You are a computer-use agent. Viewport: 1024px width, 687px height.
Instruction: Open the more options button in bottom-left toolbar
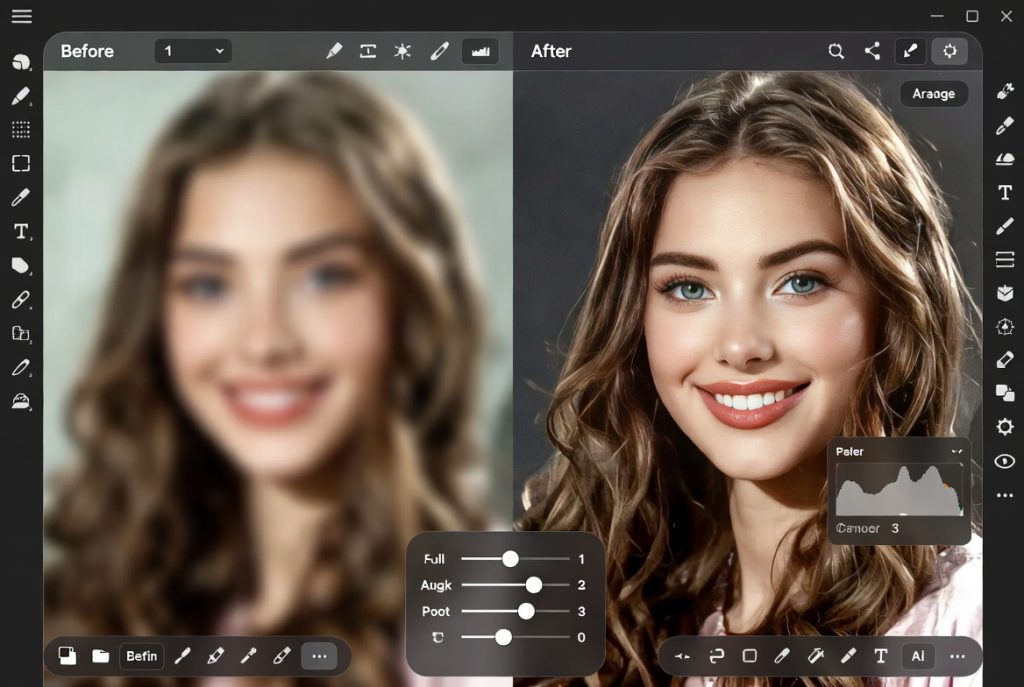[x=319, y=656]
